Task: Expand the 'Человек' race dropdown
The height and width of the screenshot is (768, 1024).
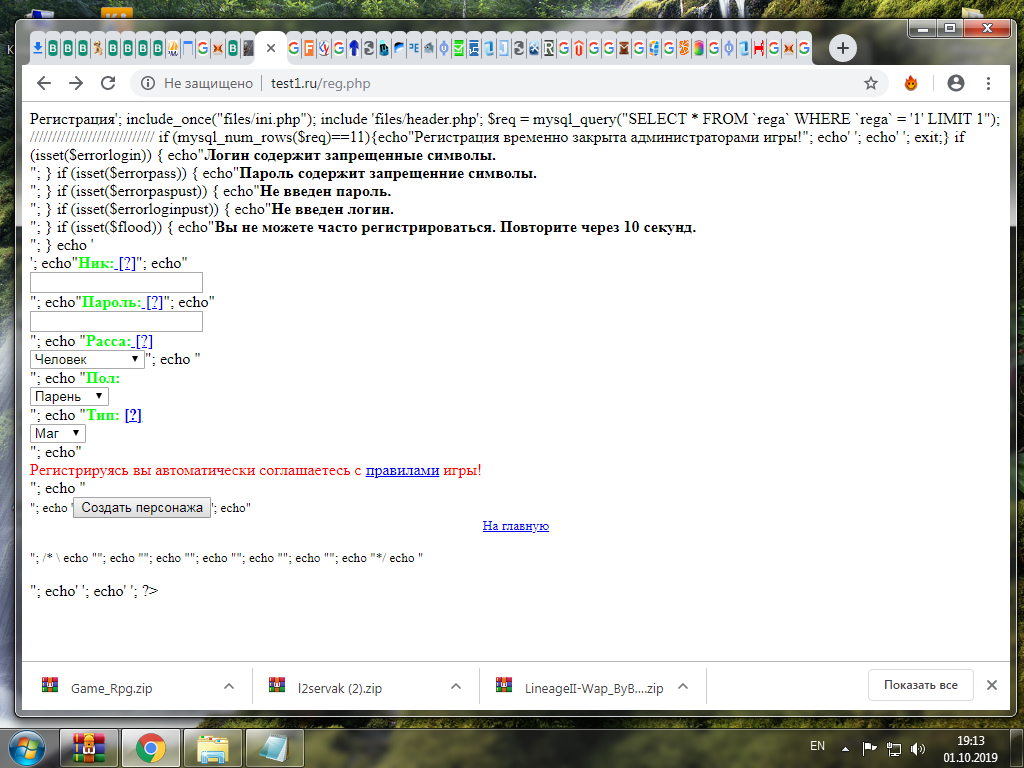Action: [87, 359]
